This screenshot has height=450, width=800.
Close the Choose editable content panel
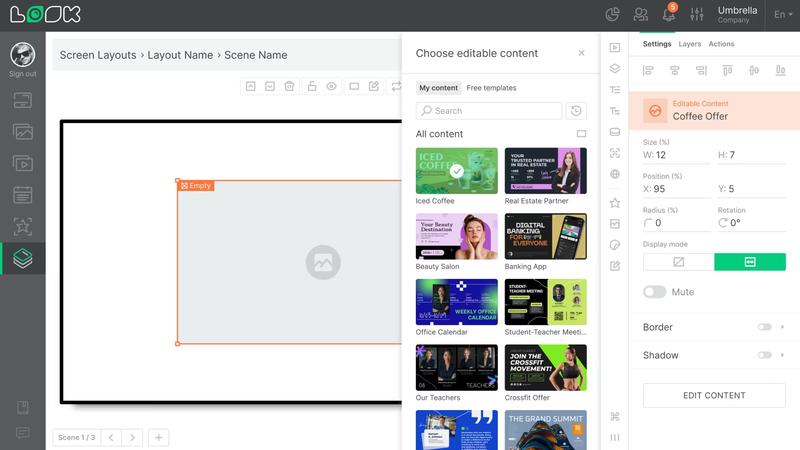click(581, 53)
